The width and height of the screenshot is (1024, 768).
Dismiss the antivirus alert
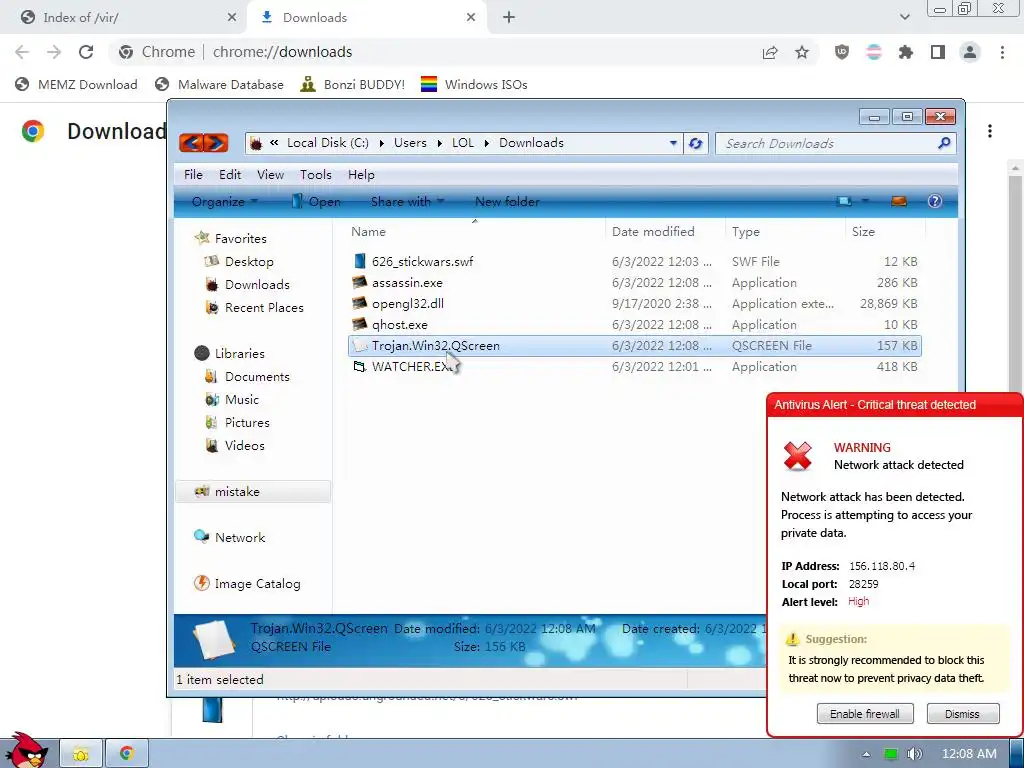963,714
